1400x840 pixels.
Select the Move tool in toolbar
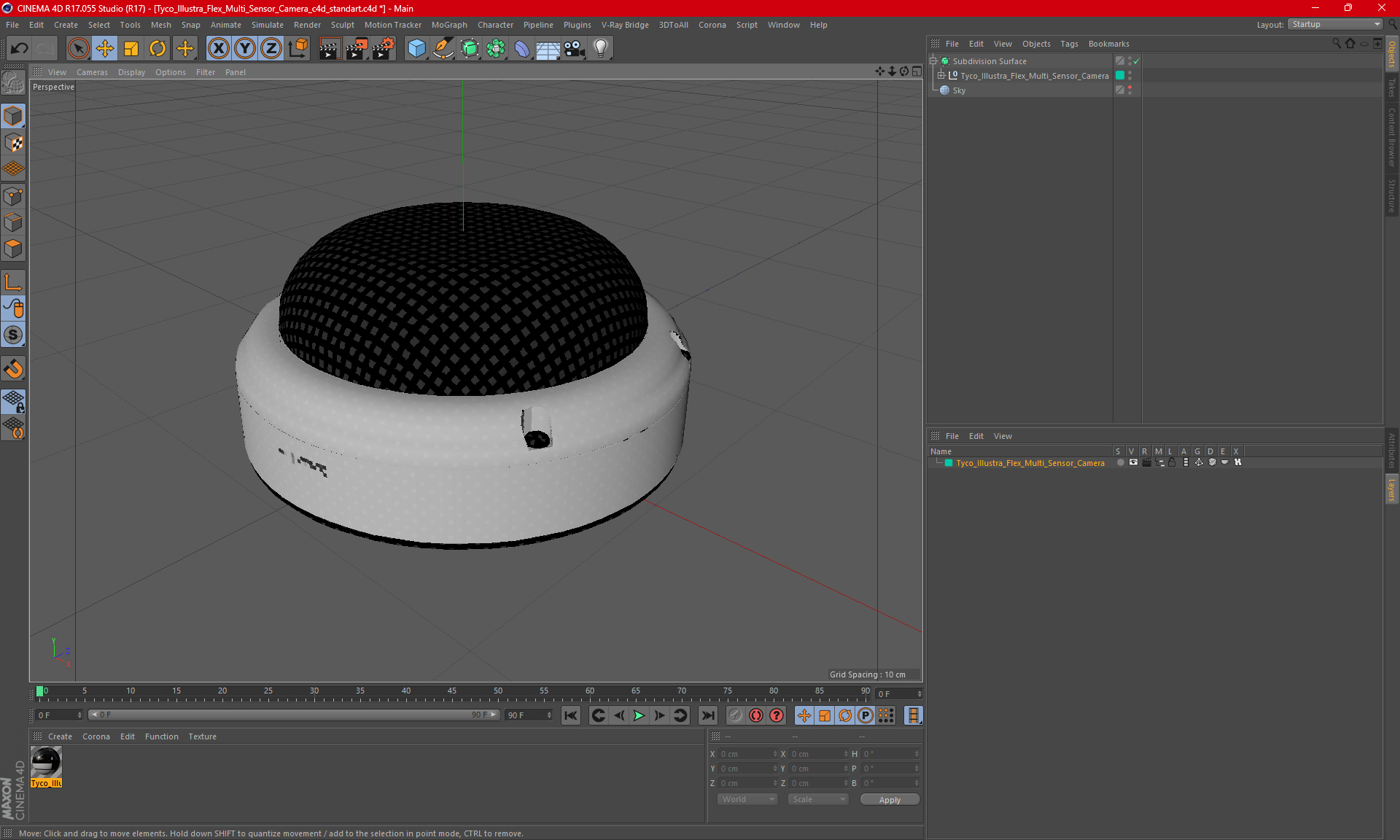(x=104, y=49)
